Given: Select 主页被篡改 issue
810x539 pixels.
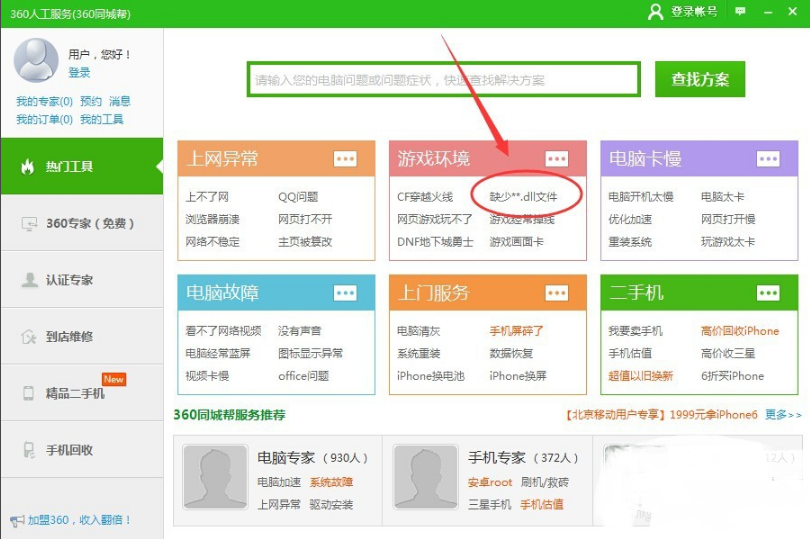Looking at the screenshot, I should tap(305, 242).
